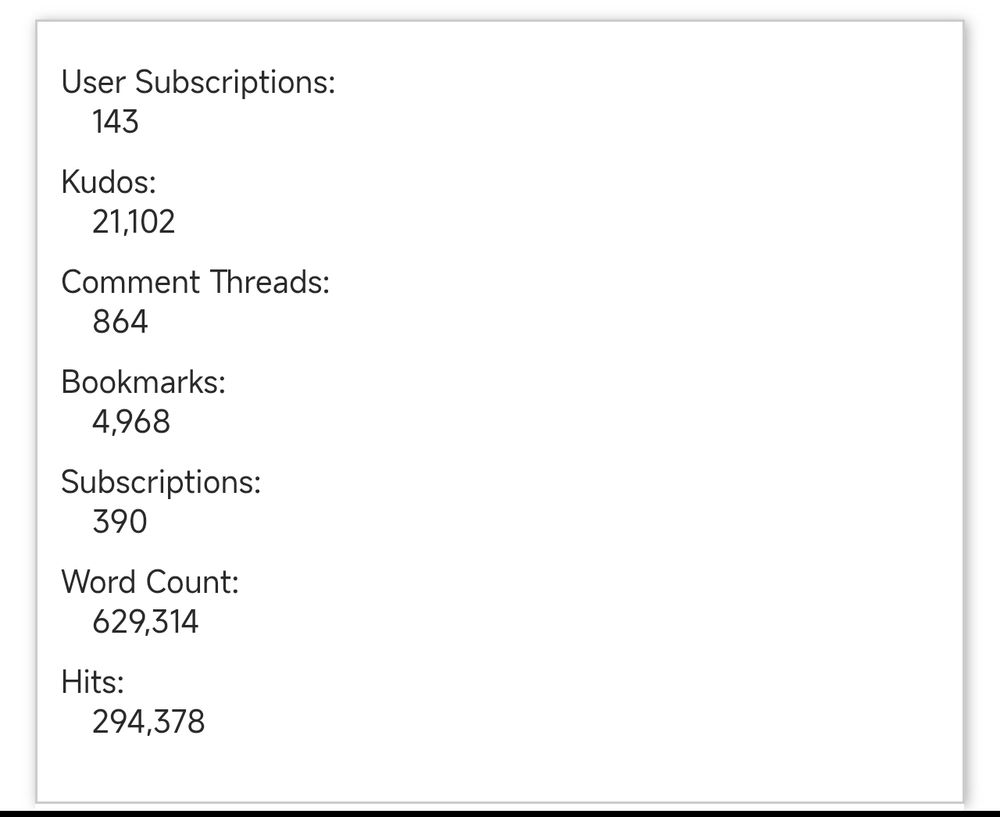The height and width of the screenshot is (817, 1000).
Task: Click the User Subscriptions label
Action: 198,82
